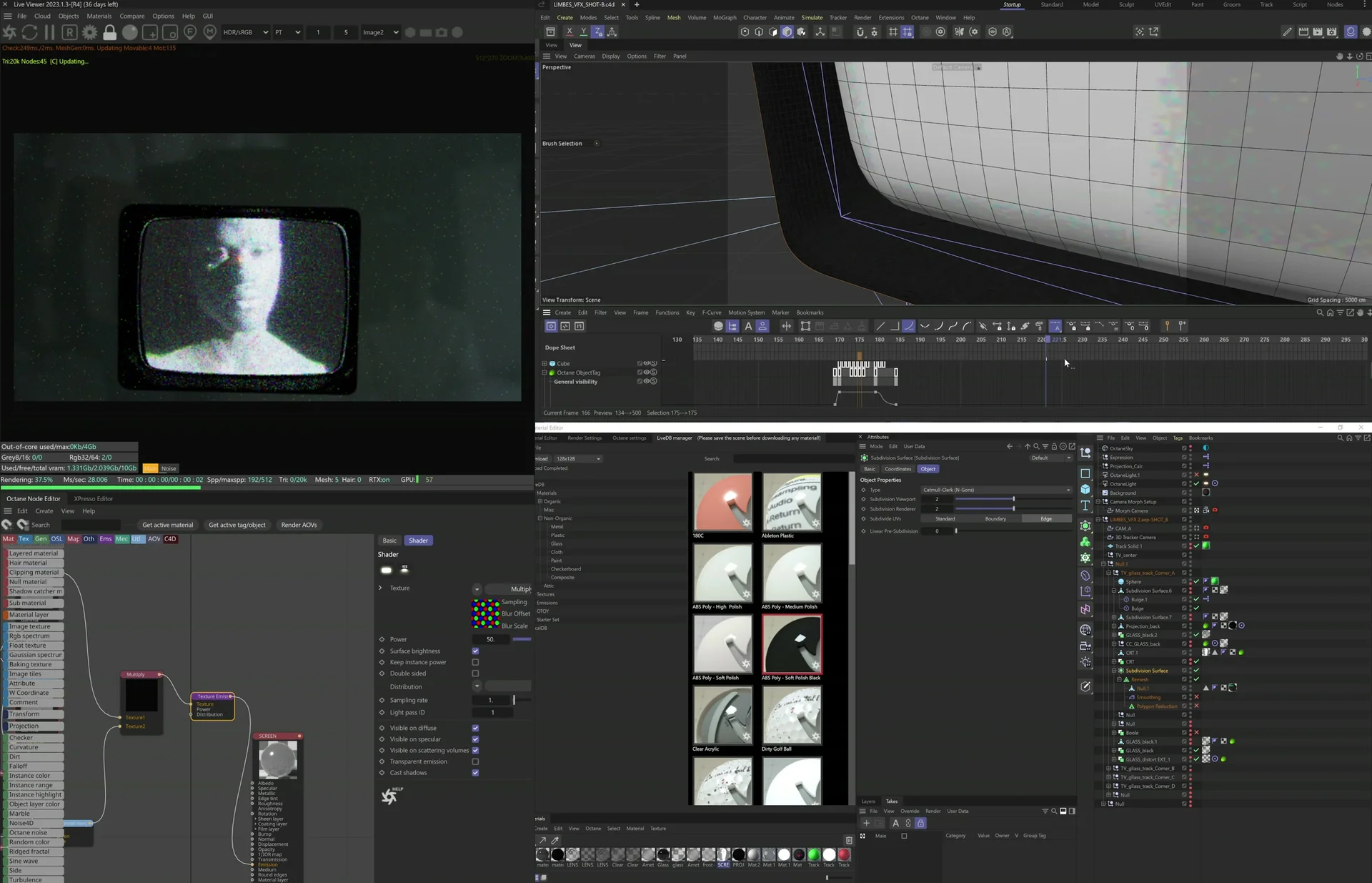Viewport: 1372px width, 883px height.
Task: Open render settings clapper gear icon
Action: [1332, 31]
